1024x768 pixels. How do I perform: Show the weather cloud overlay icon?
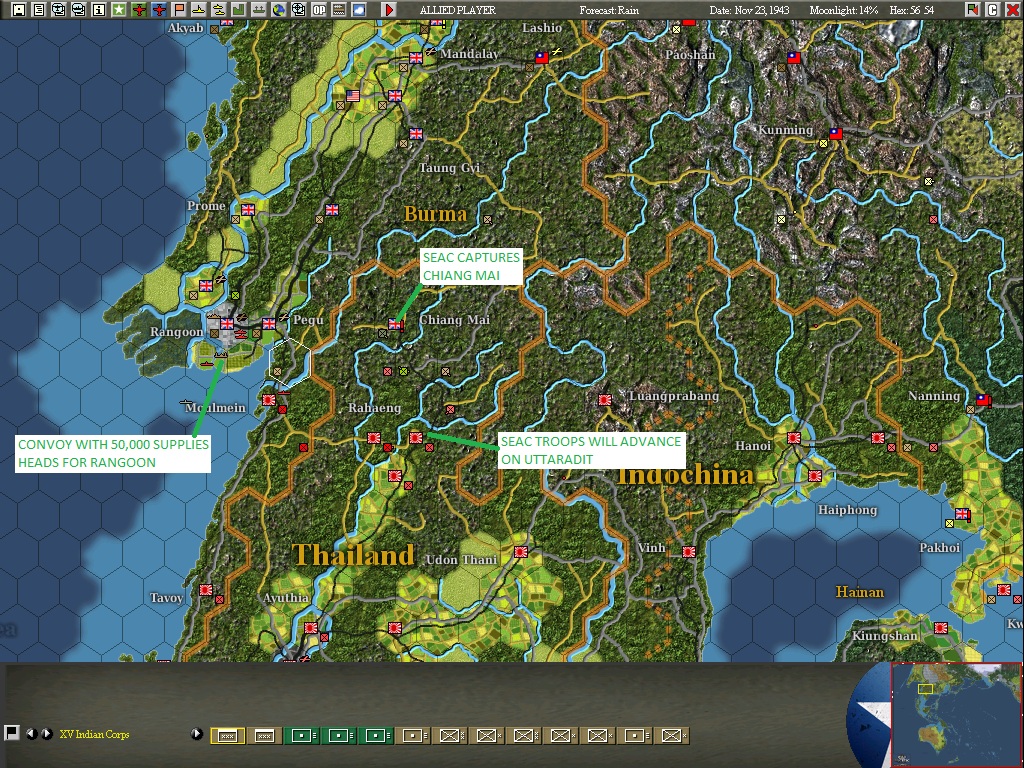tap(359, 9)
